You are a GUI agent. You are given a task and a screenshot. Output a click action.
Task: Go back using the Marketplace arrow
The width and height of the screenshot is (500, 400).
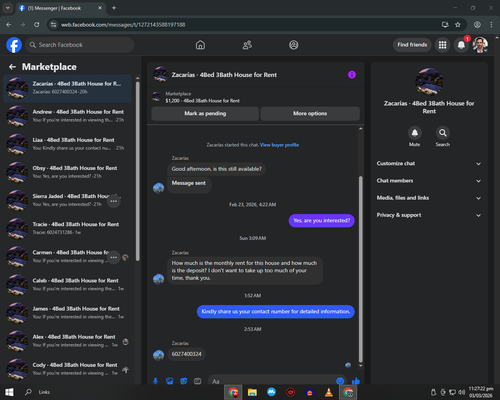pyautogui.click(x=13, y=67)
